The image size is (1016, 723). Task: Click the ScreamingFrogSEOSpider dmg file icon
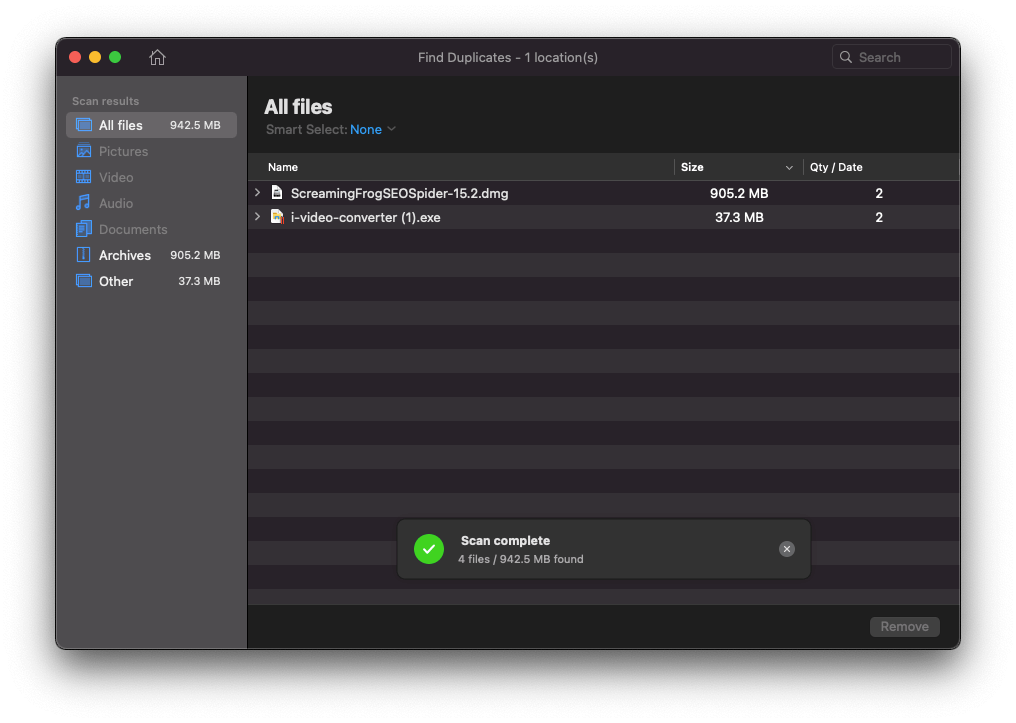pos(277,192)
